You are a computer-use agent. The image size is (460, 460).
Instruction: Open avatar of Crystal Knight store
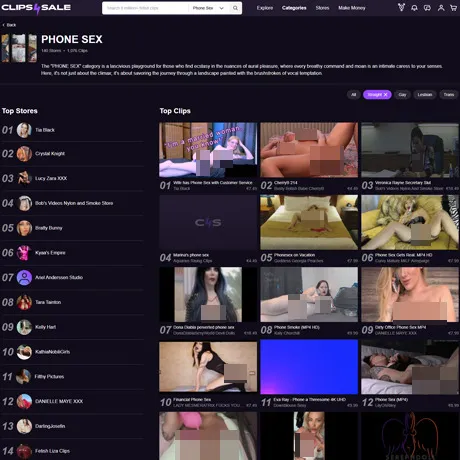click(24, 154)
